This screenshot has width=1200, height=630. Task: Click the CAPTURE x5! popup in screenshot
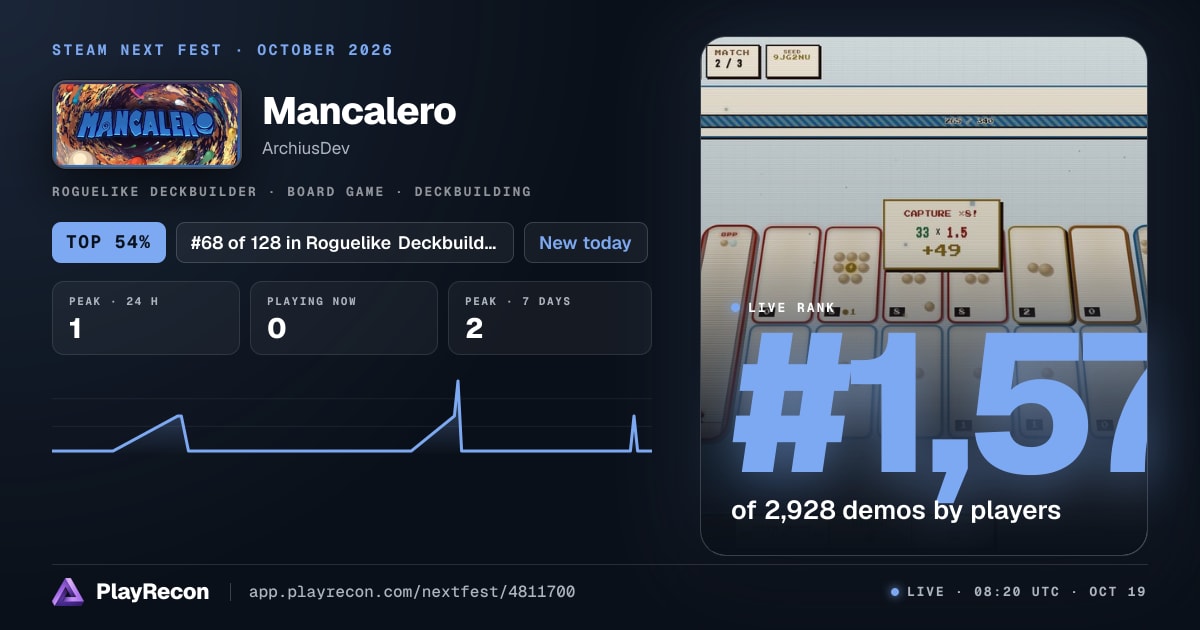coord(942,234)
